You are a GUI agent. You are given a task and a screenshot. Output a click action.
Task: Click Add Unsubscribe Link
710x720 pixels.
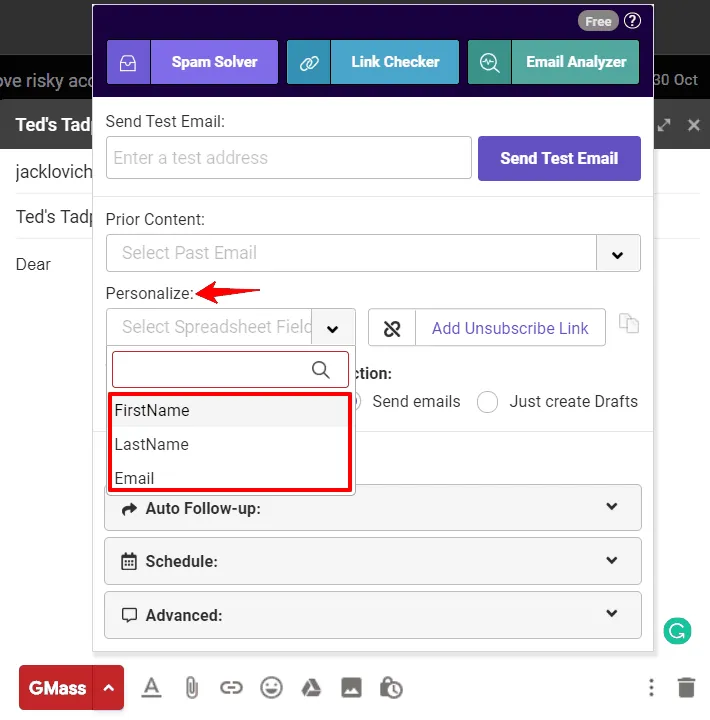coord(510,328)
